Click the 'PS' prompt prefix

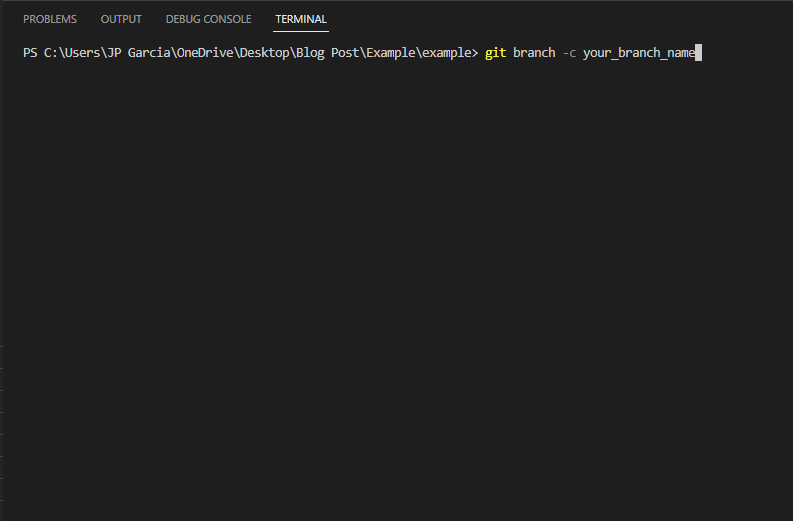(30, 53)
